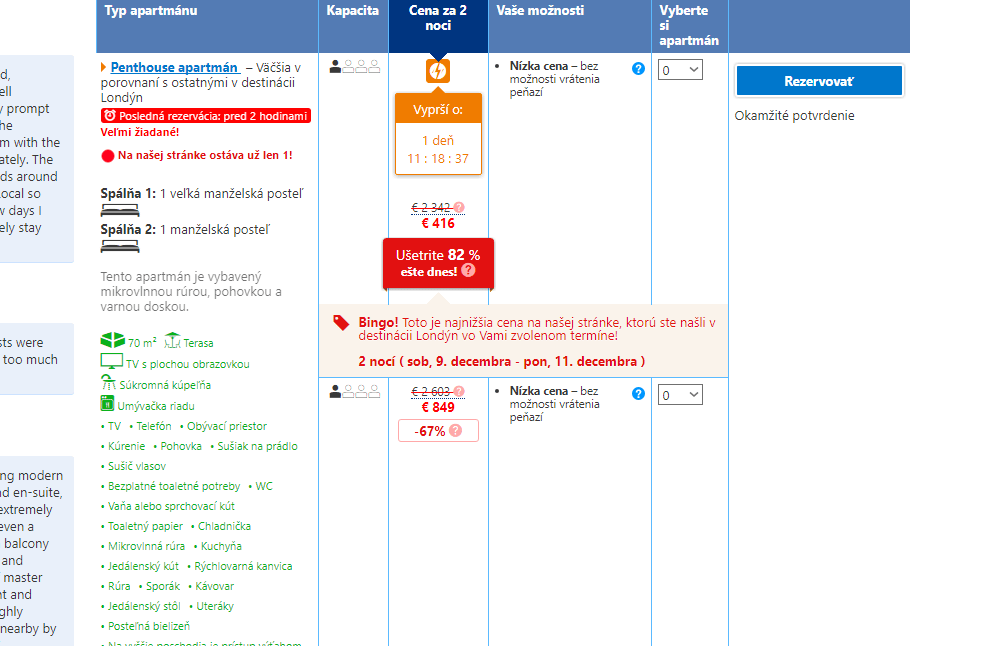Screen dimensions: 1002x646
Task: Click the Terasa umbrella icon
Action: pos(172,341)
